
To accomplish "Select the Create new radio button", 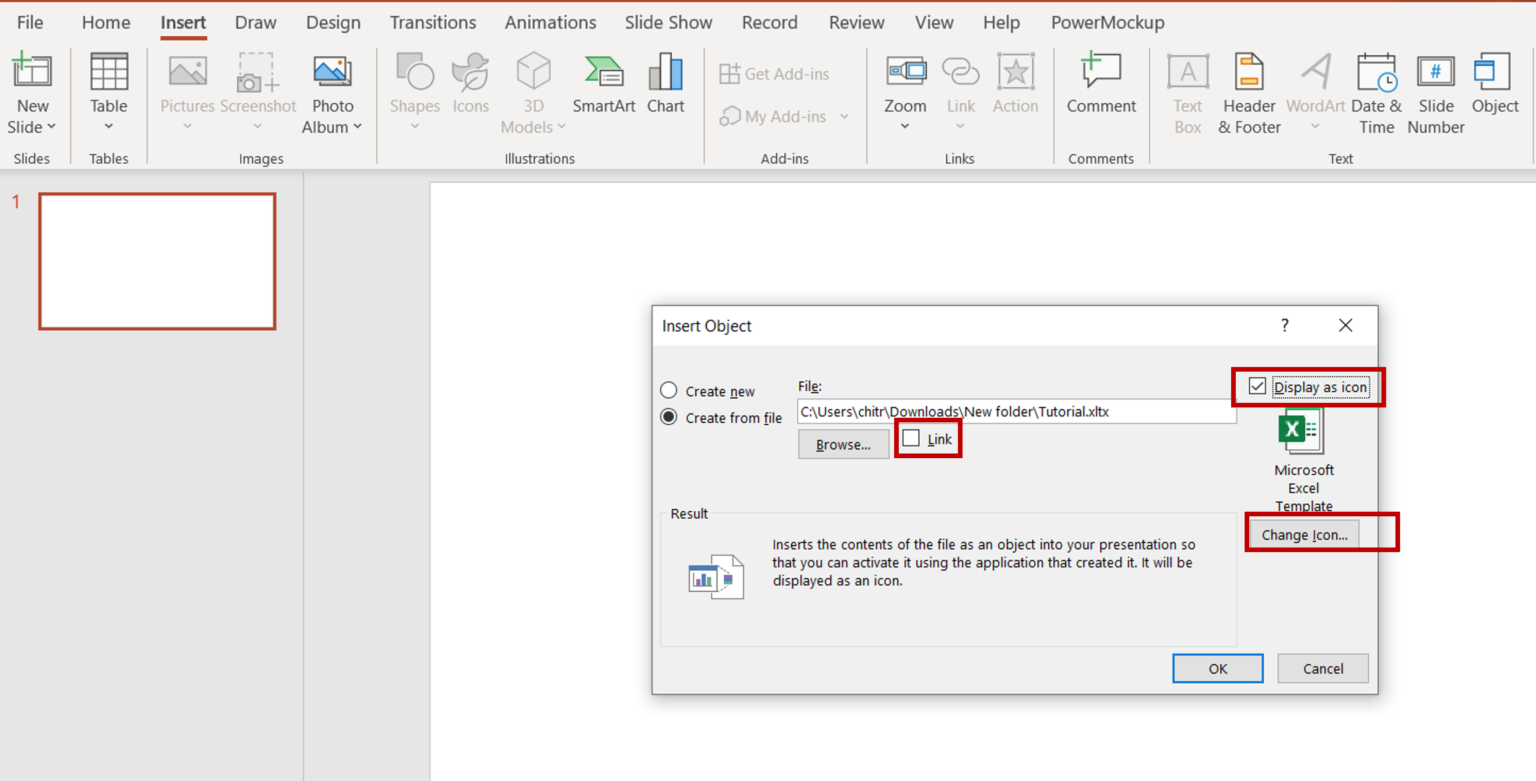I will click(668, 391).
